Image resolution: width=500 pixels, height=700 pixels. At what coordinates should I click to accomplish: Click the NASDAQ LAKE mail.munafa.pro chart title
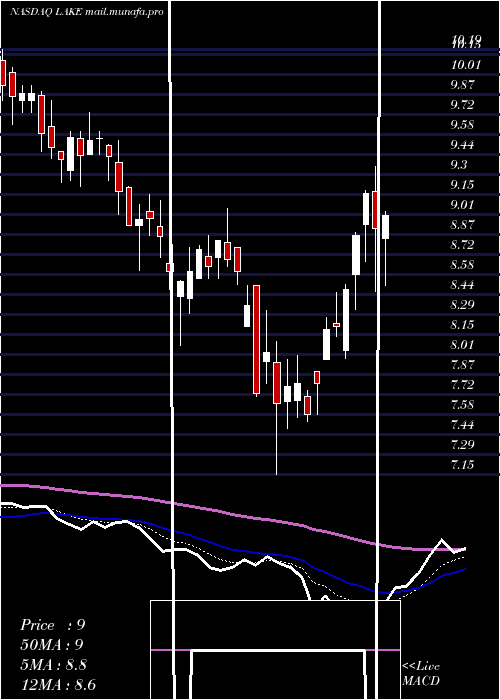[x=86, y=12]
